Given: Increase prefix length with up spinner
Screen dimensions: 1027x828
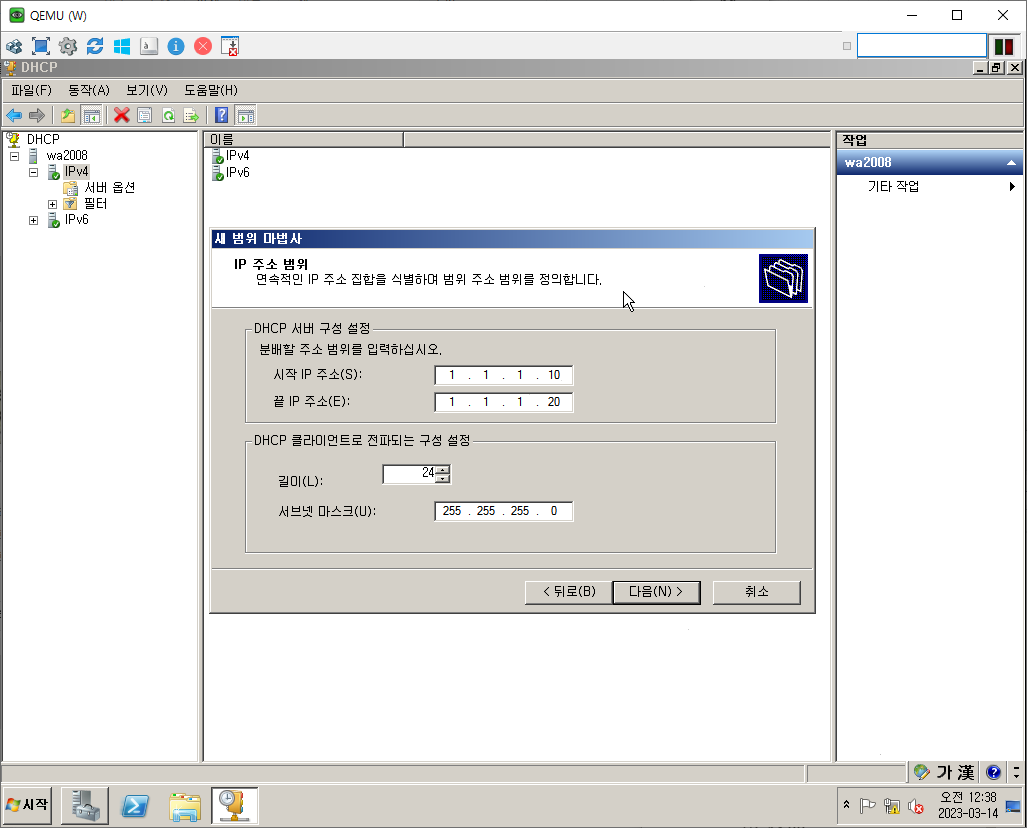Looking at the screenshot, I should (443, 470).
